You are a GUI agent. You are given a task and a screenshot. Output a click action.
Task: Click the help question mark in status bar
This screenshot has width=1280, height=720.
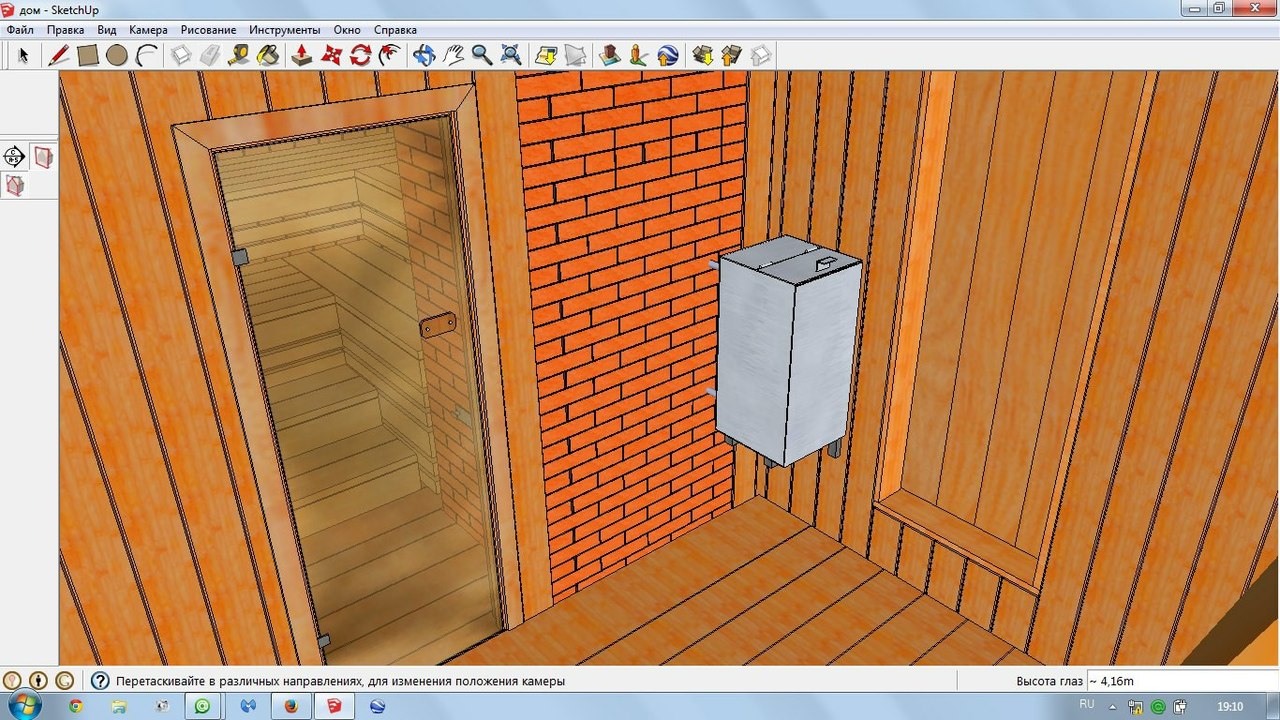pos(100,681)
